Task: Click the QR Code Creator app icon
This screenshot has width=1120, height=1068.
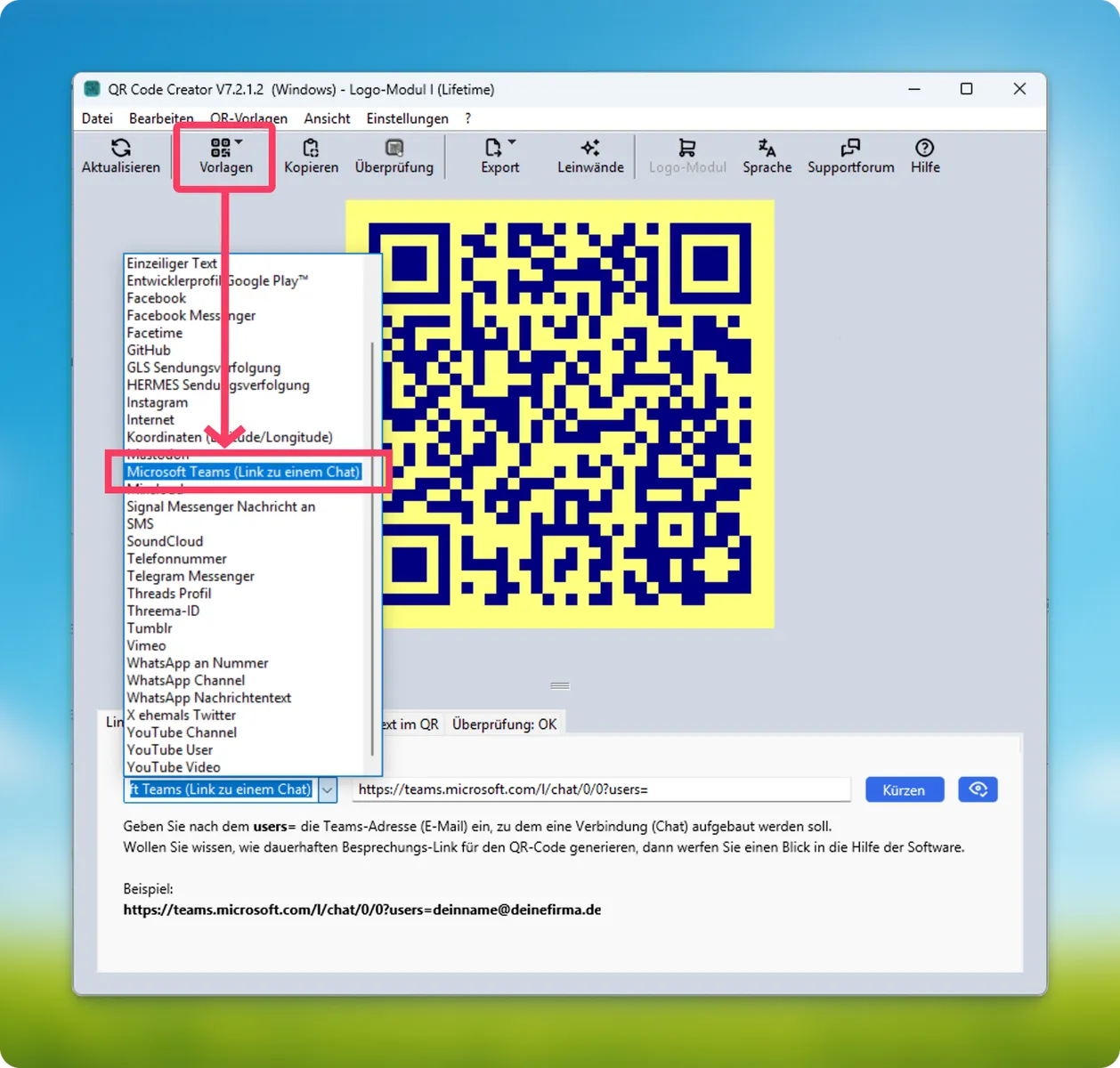Action: 92,89
